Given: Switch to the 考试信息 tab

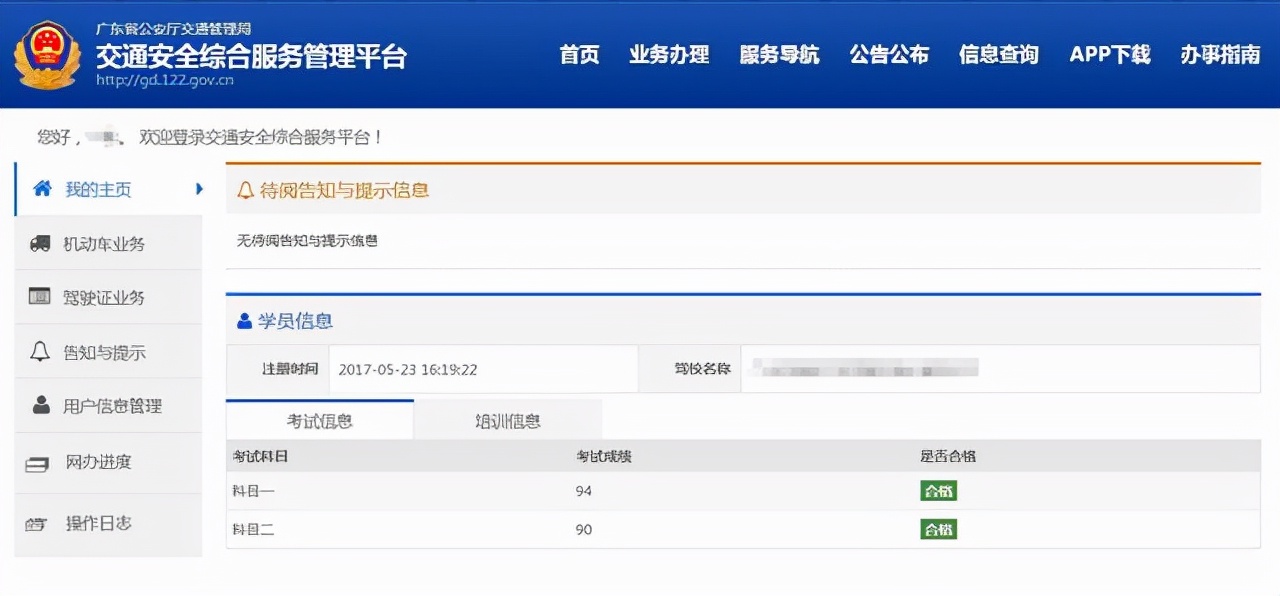Looking at the screenshot, I should click(320, 420).
